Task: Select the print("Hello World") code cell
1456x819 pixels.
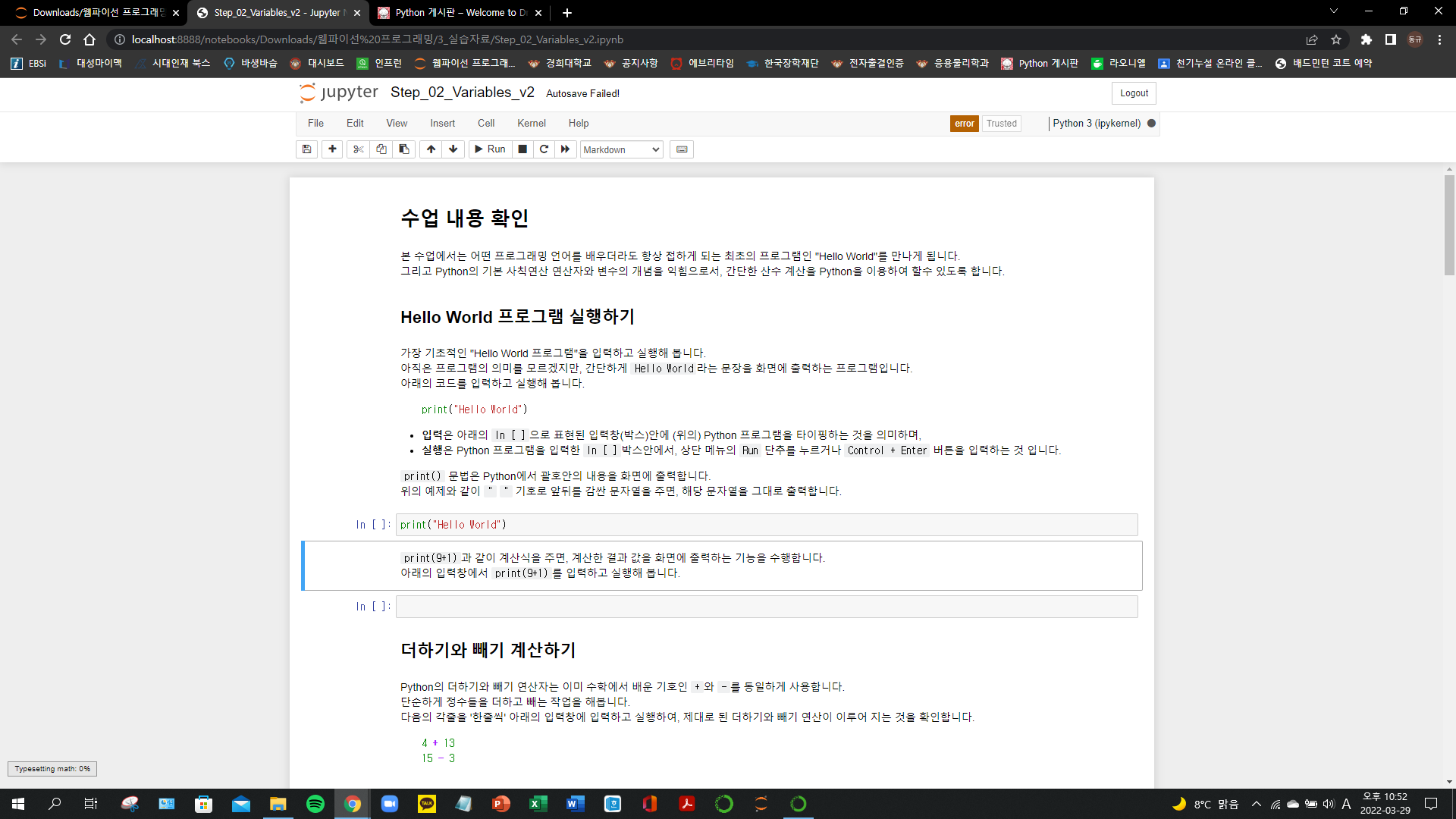Action: tap(767, 525)
